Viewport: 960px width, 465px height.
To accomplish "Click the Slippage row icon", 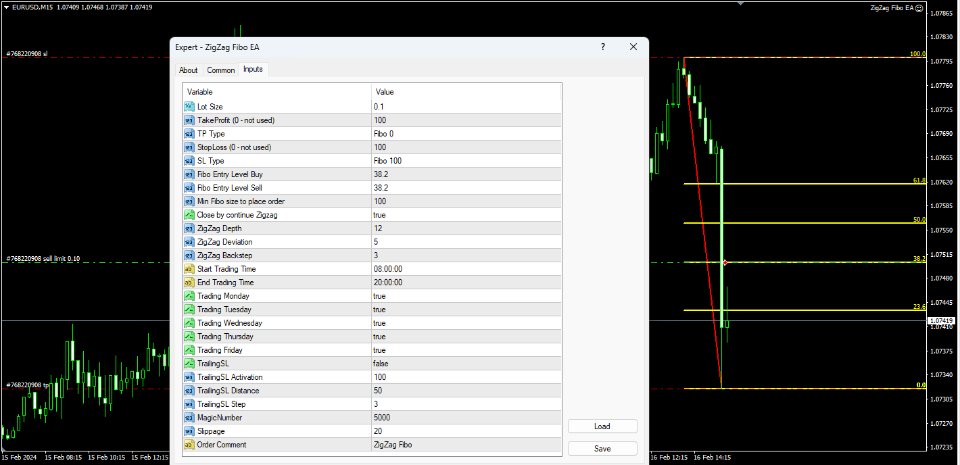I will click(189, 431).
